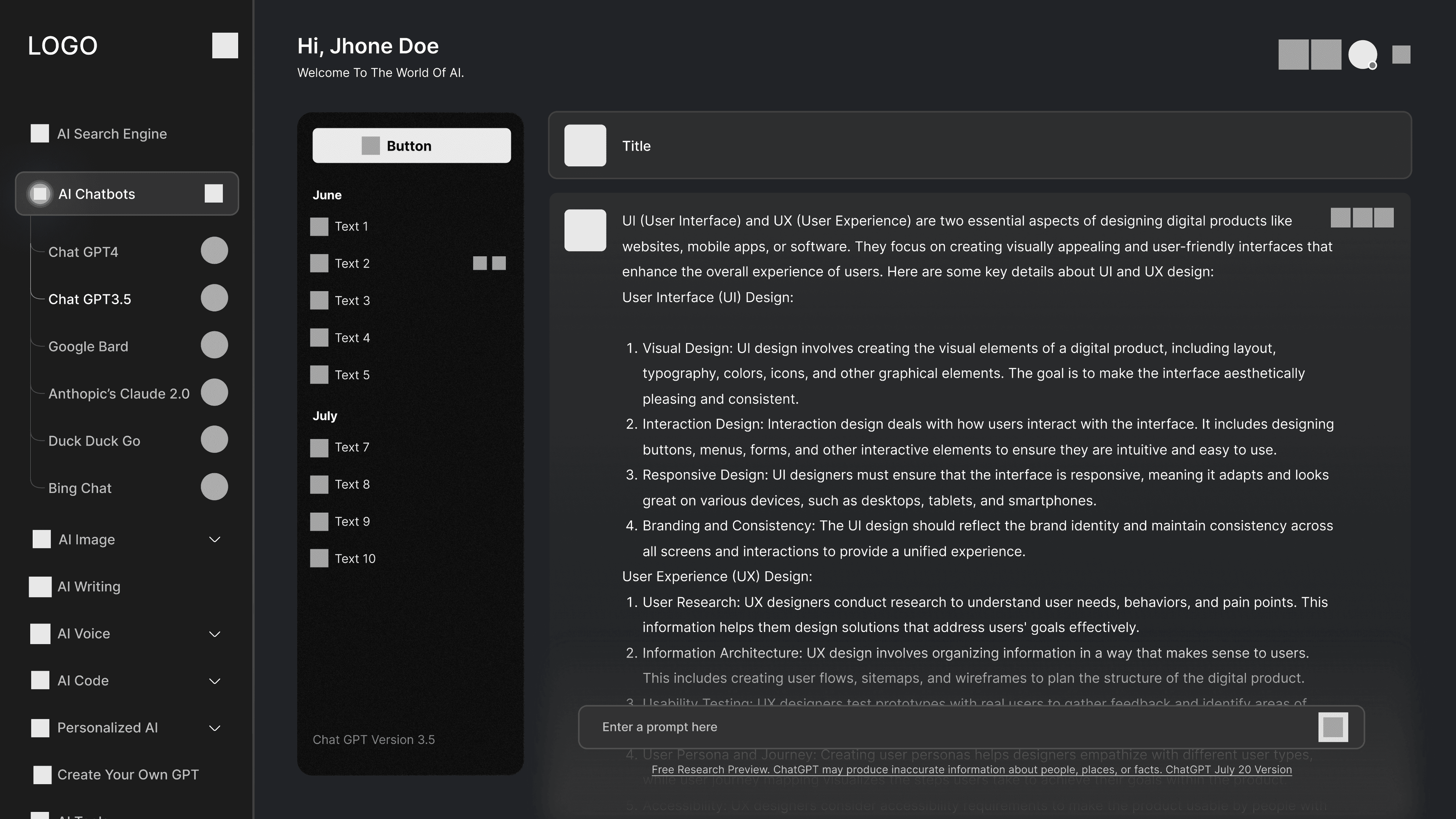The width and height of the screenshot is (1456, 819).
Task: Click the small square icon right of avatar
Action: tap(1401, 55)
